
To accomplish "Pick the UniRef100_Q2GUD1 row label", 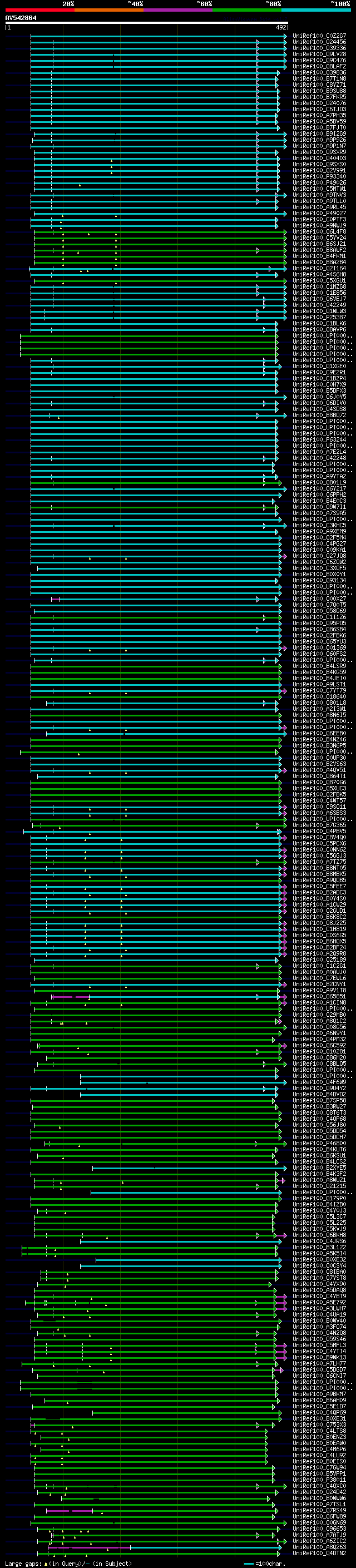I will [x=319, y=911].
